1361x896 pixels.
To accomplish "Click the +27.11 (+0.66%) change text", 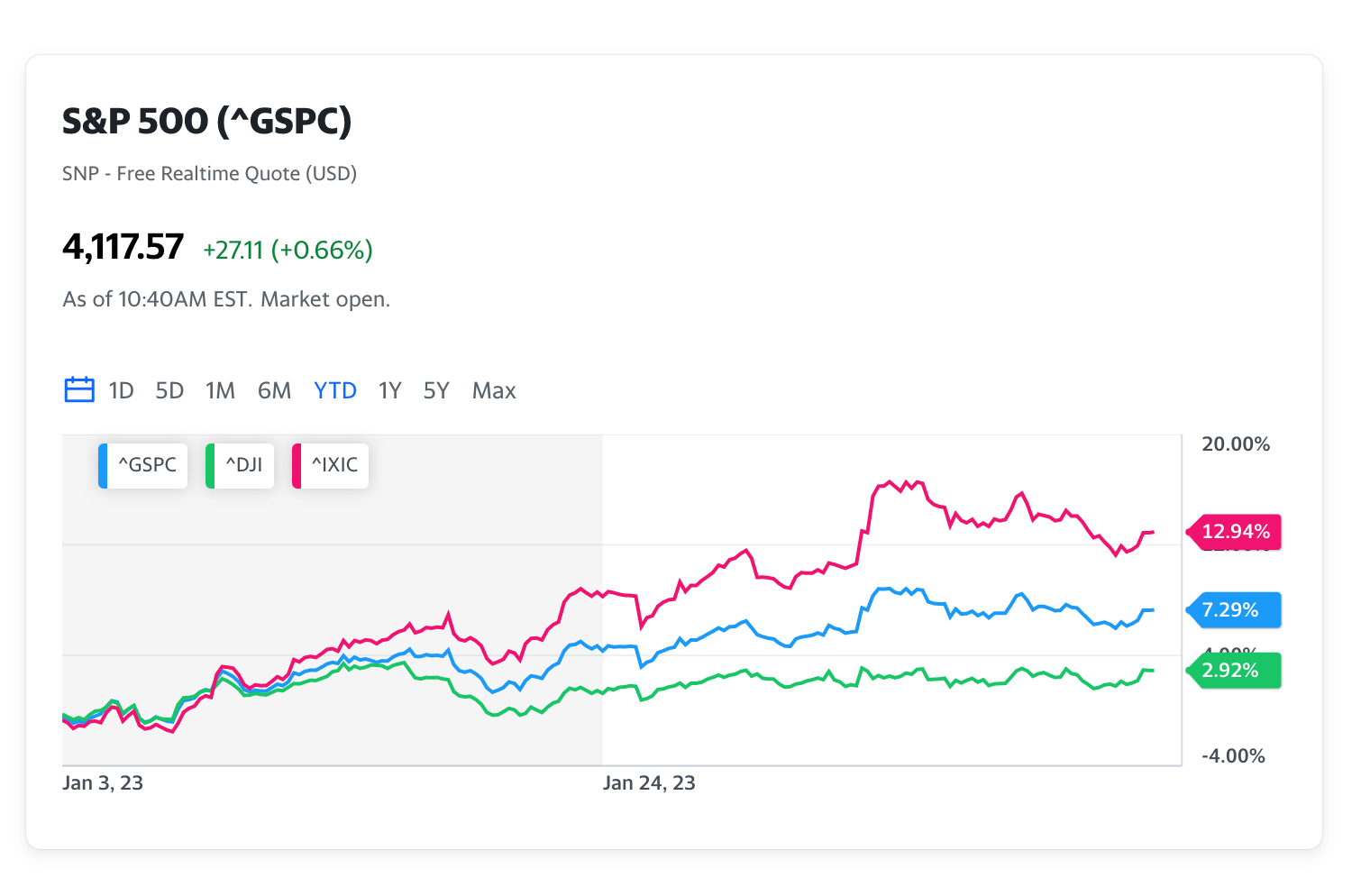I will click(x=288, y=250).
